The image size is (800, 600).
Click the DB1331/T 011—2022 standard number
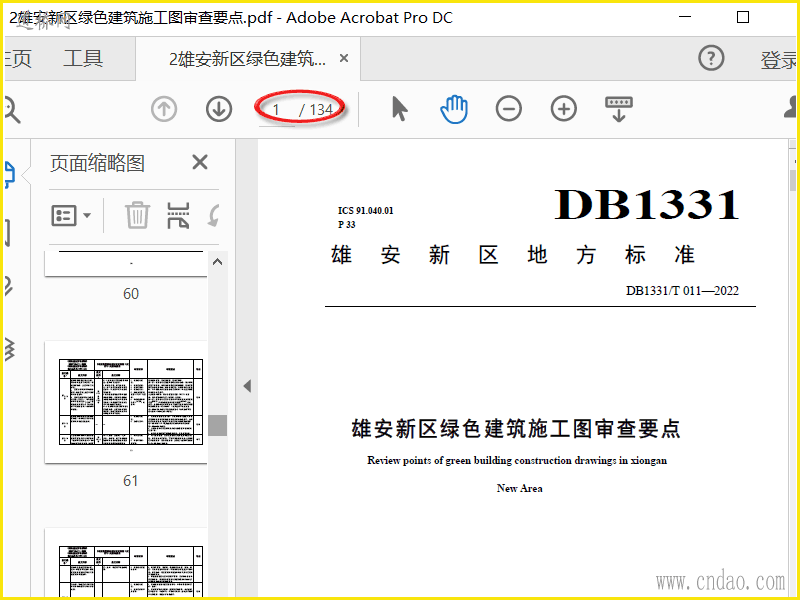pos(682,290)
